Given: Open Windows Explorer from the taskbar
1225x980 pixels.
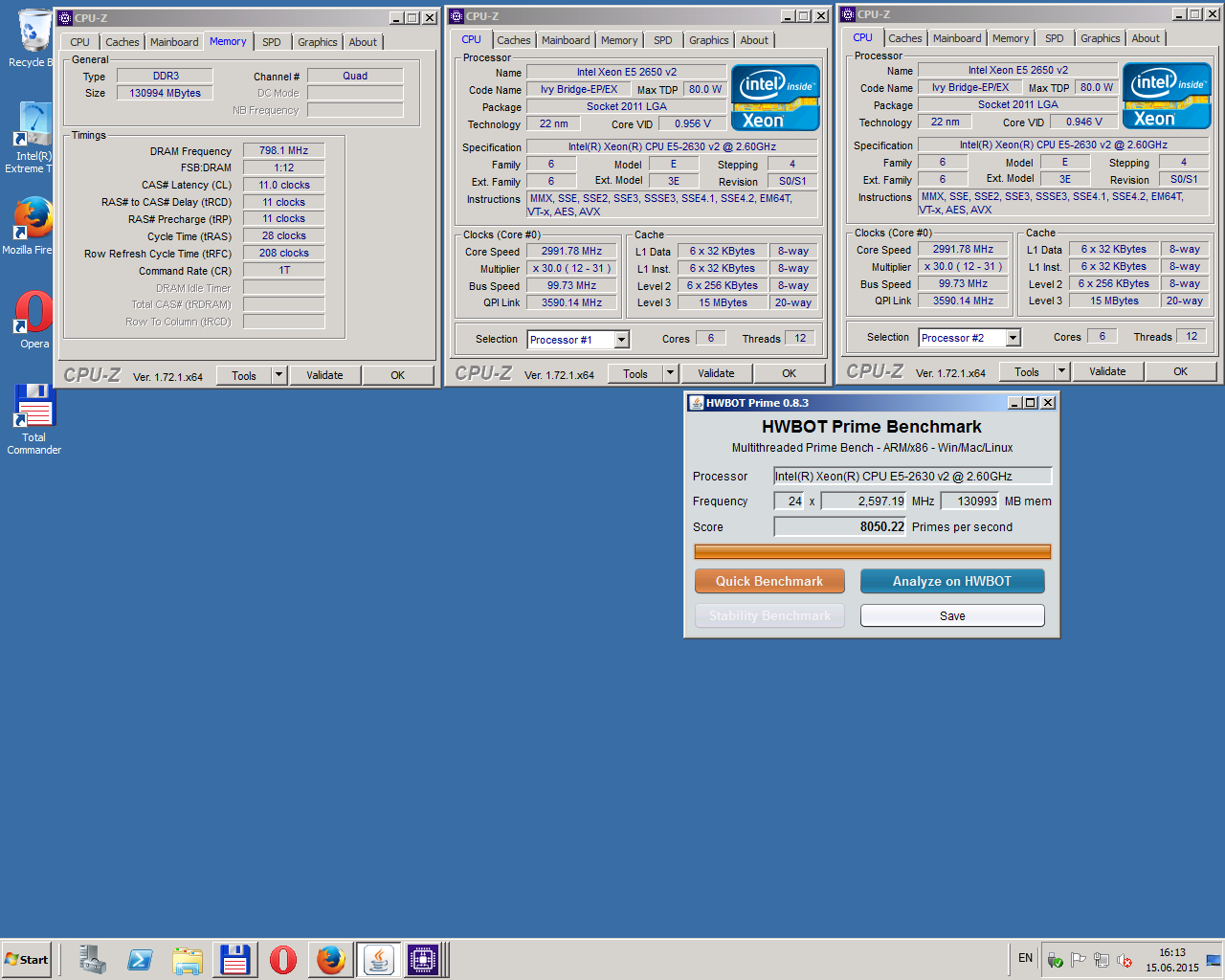Looking at the screenshot, I should 188,960.
